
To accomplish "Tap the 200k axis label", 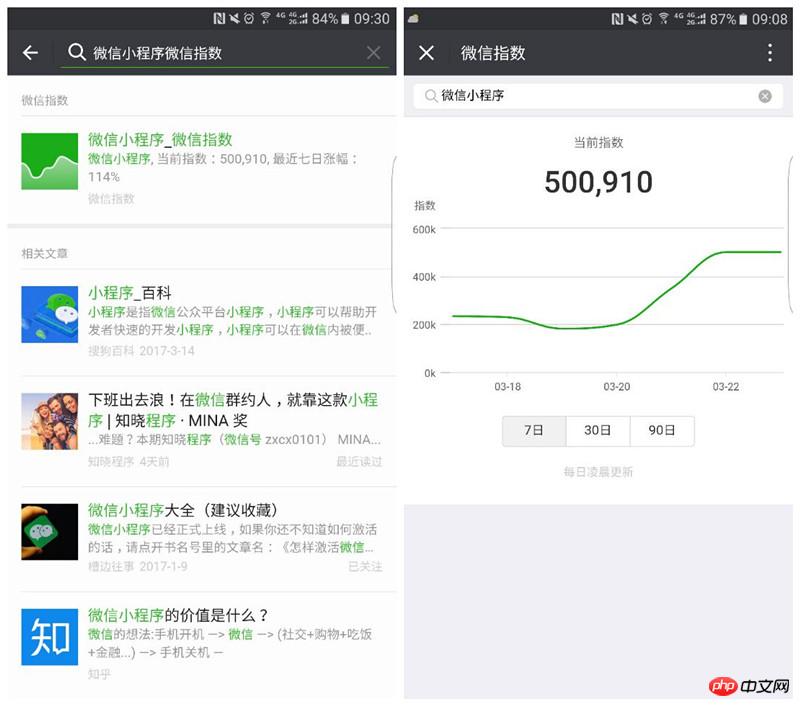I will pyautogui.click(x=424, y=325).
